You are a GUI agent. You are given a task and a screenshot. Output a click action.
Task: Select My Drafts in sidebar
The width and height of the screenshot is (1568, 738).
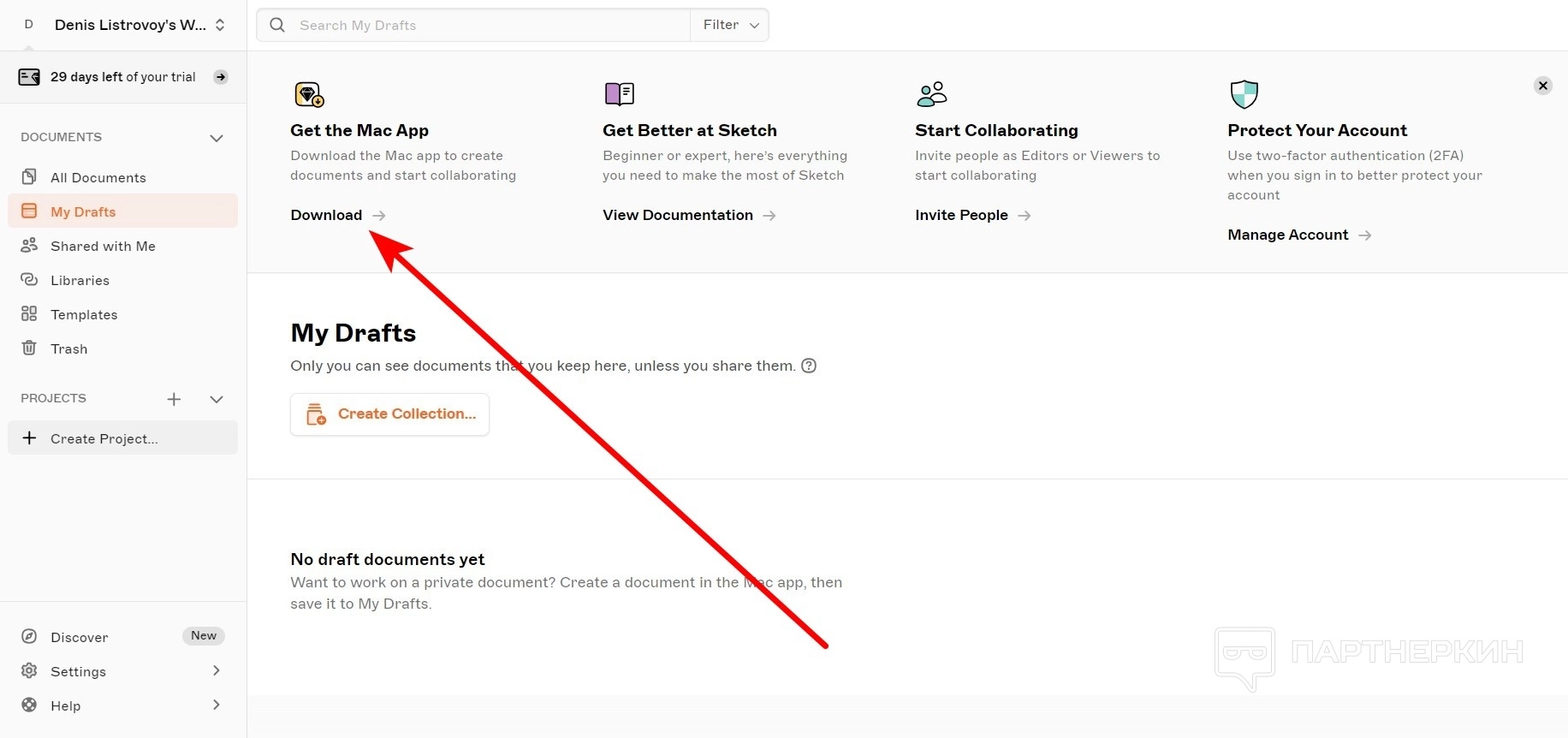(x=123, y=211)
